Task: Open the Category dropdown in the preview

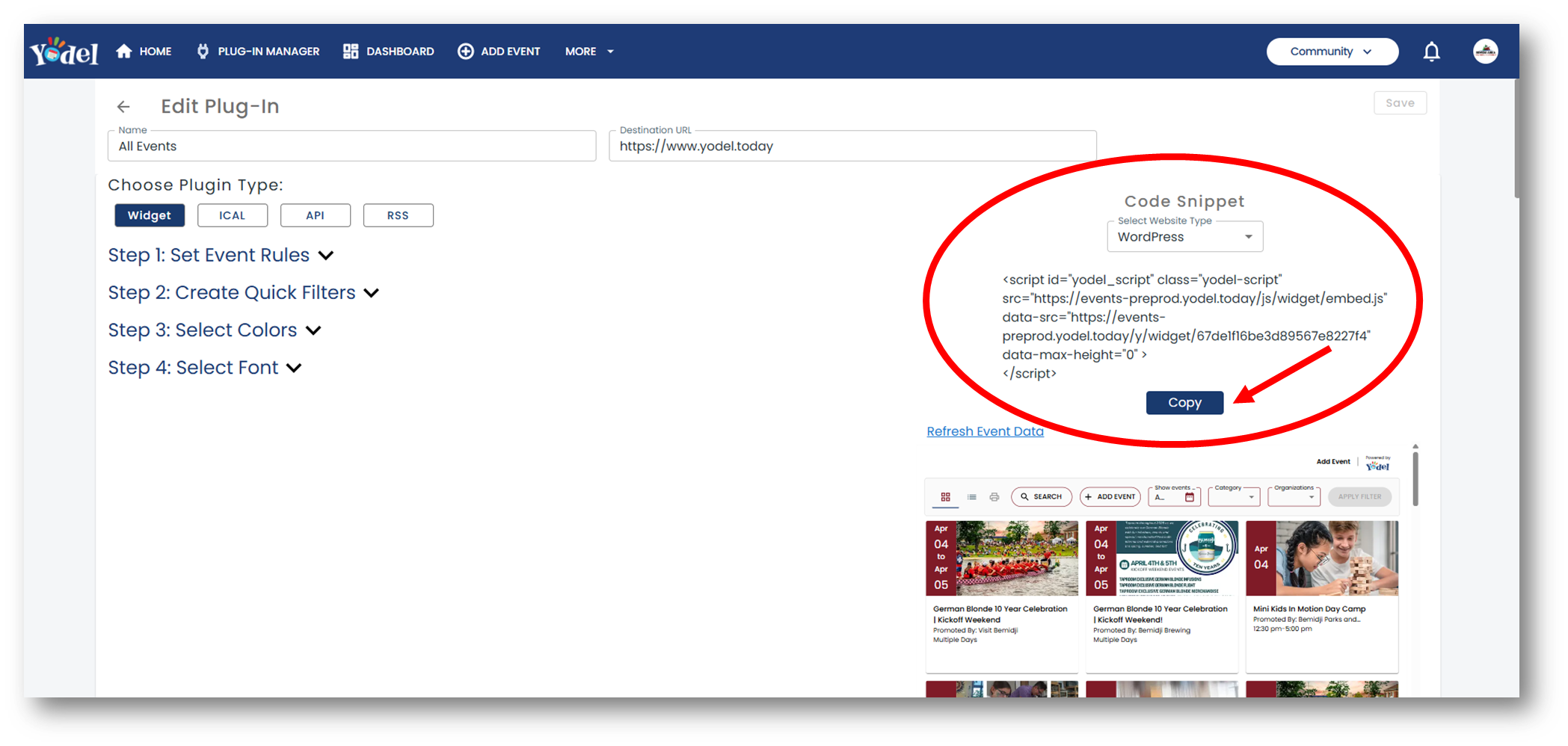Action: point(1234,496)
